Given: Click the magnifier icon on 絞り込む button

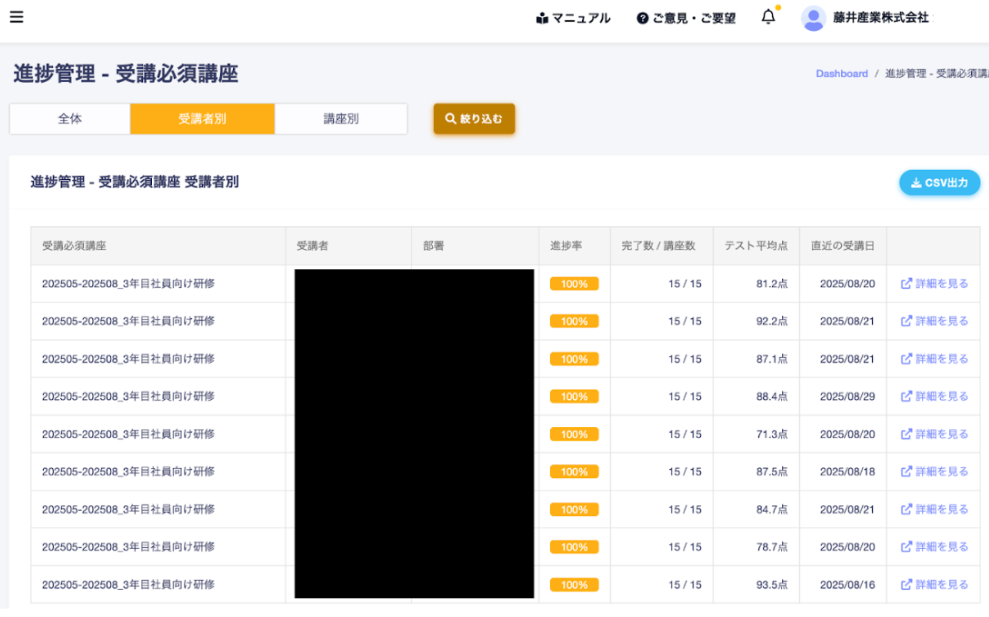Looking at the screenshot, I should tap(450, 118).
